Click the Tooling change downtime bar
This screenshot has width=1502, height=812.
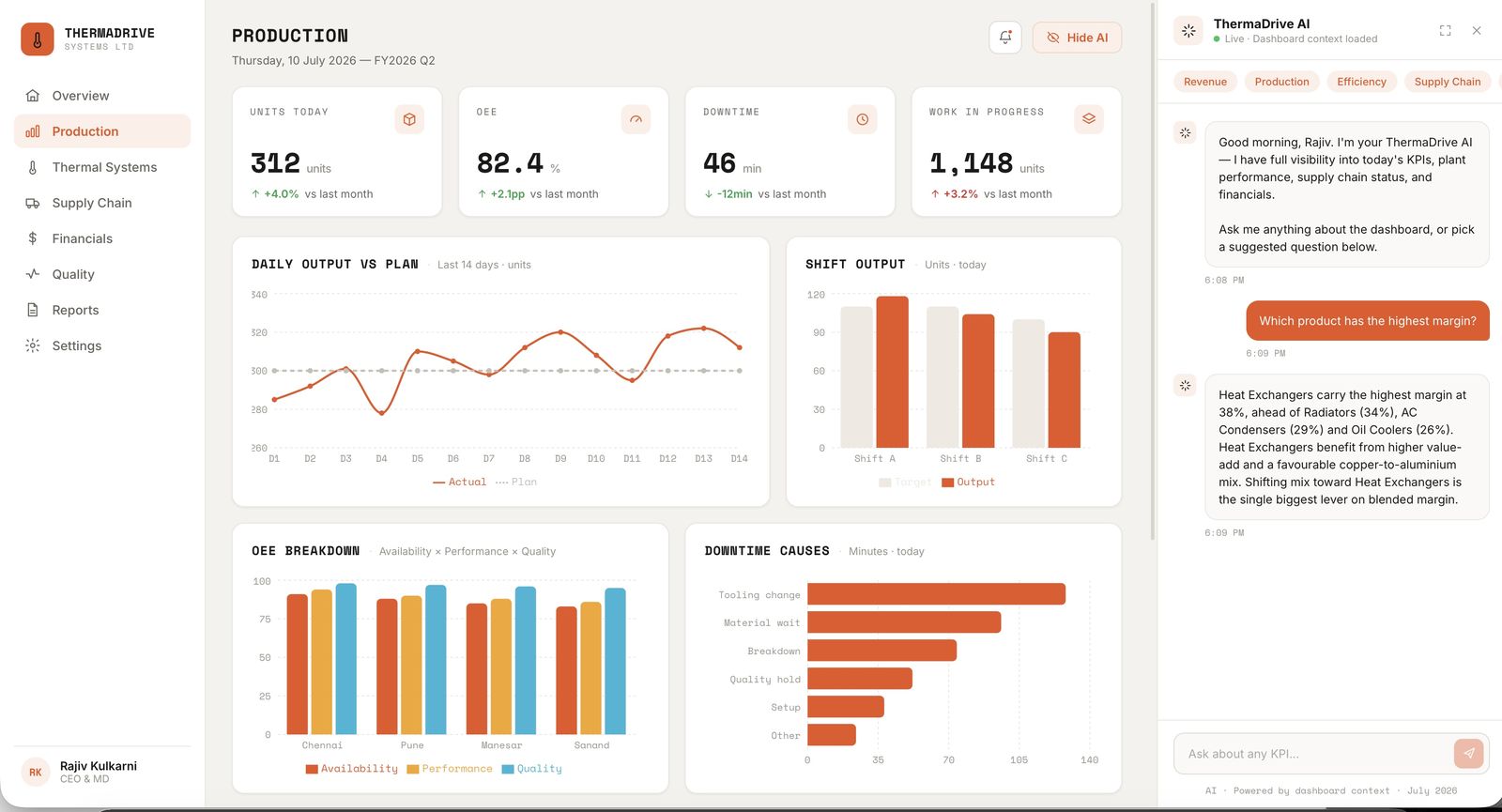936,594
